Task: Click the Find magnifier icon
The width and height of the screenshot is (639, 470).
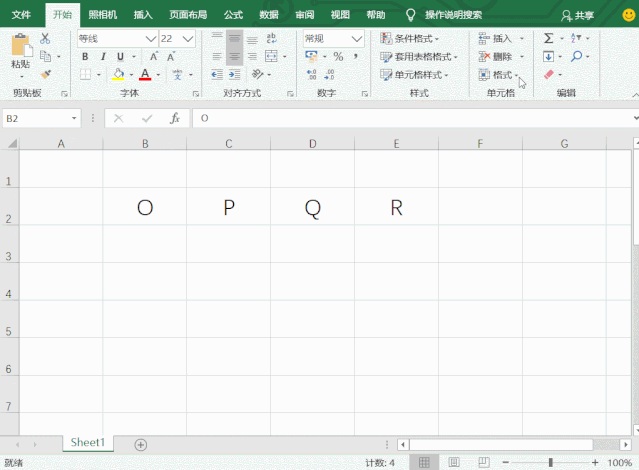Action: click(577, 56)
